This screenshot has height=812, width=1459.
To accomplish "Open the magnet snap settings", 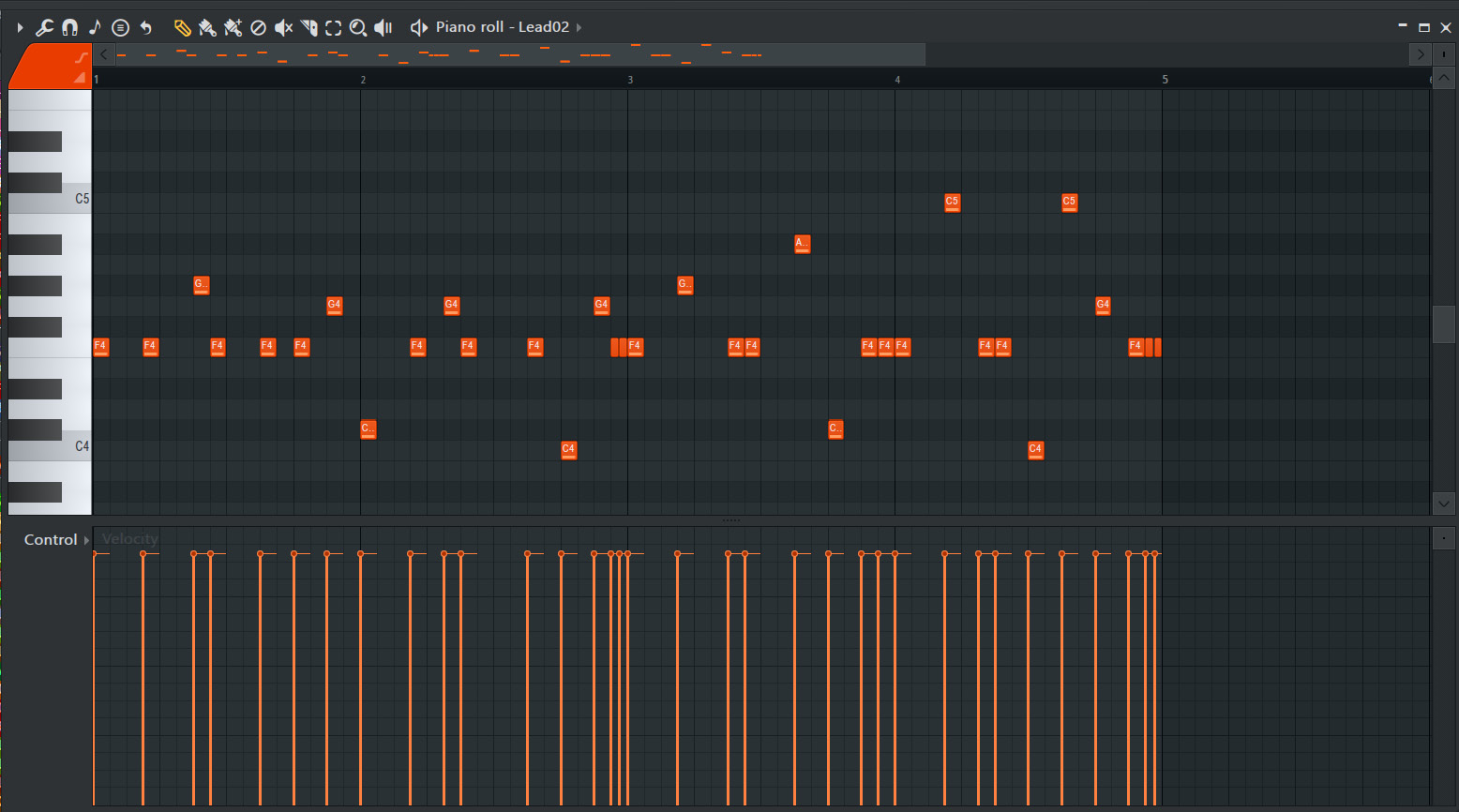I will click(x=69, y=28).
